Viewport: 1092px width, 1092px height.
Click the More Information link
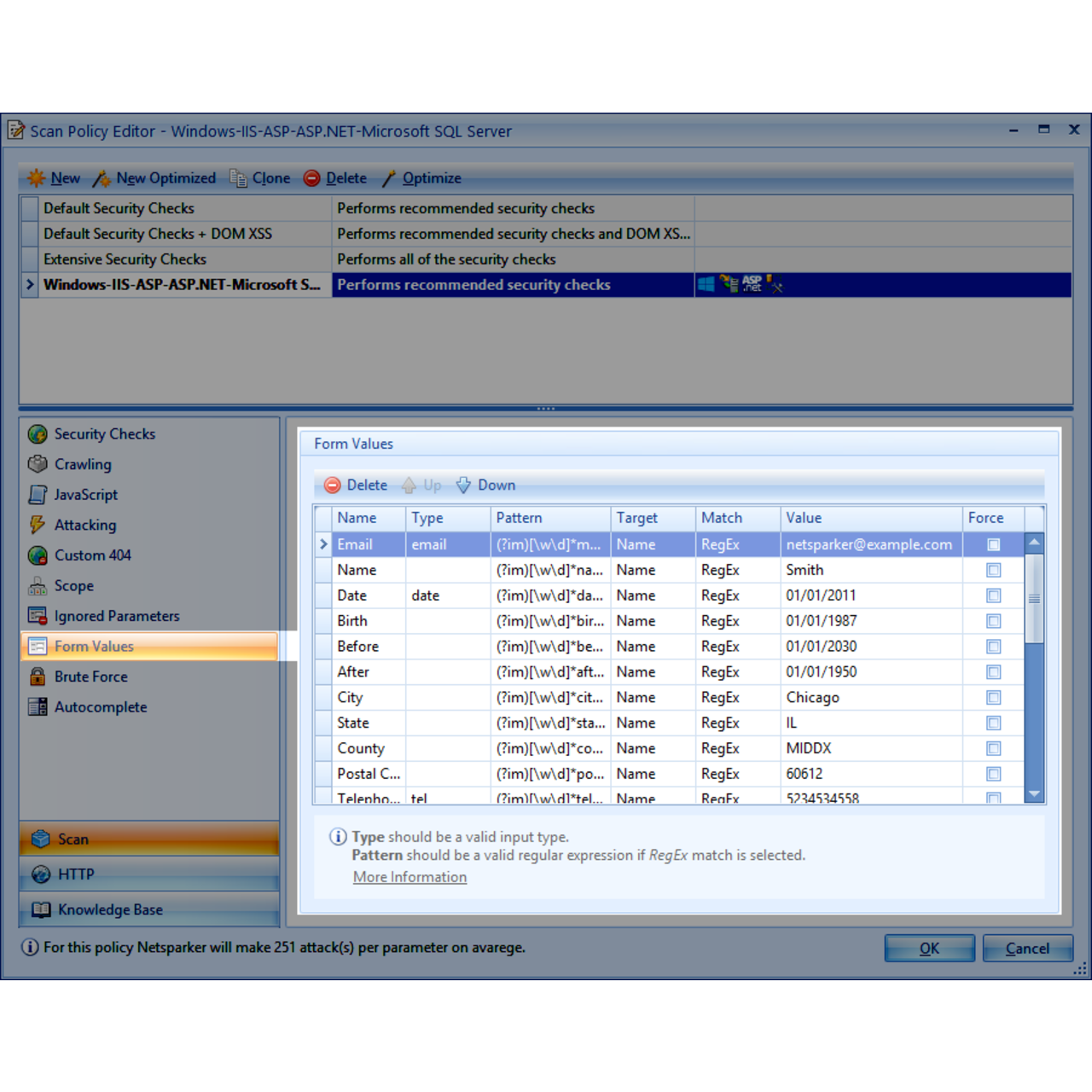409,876
